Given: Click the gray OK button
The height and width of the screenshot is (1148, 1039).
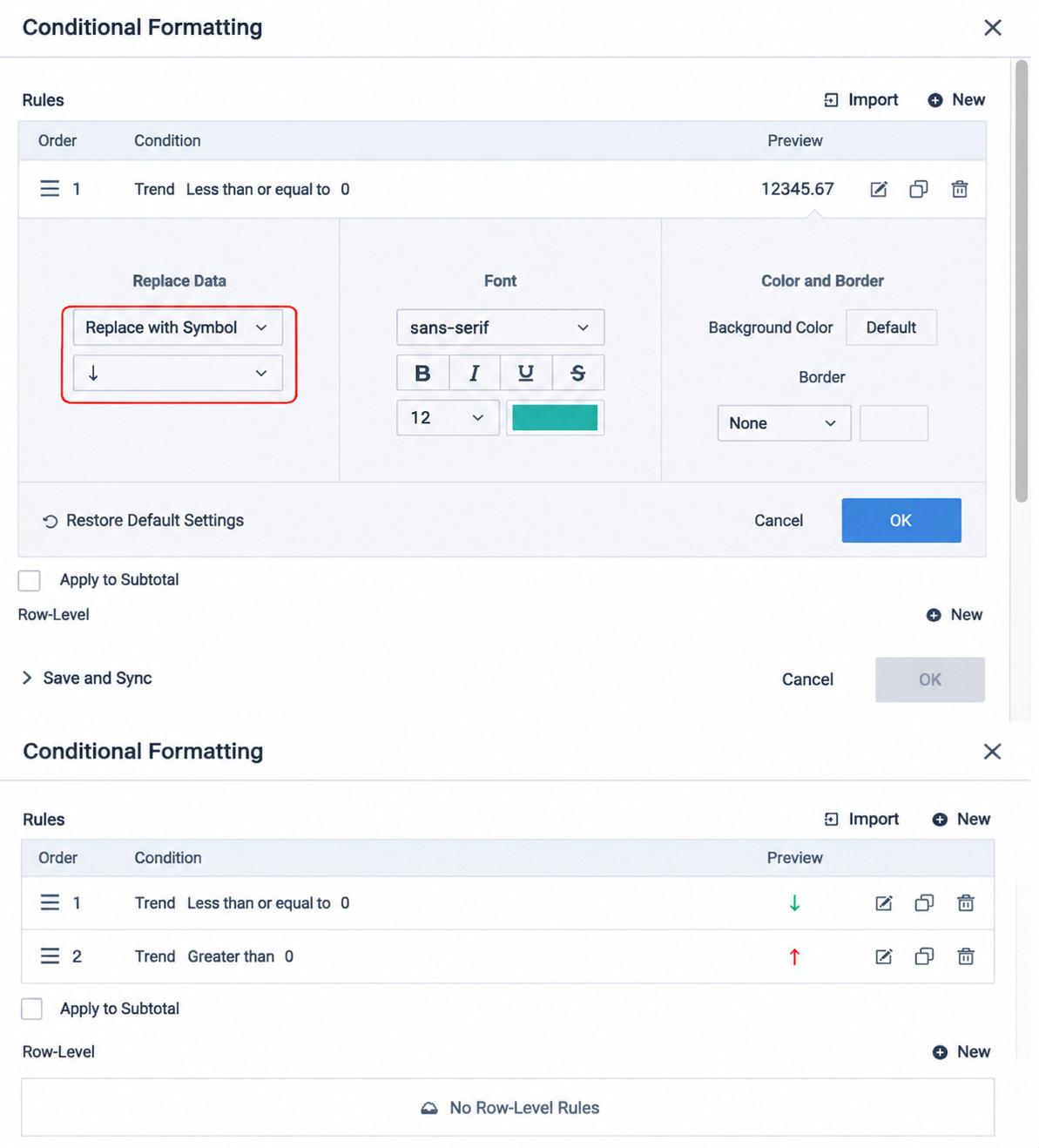Looking at the screenshot, I should [930, 679].
